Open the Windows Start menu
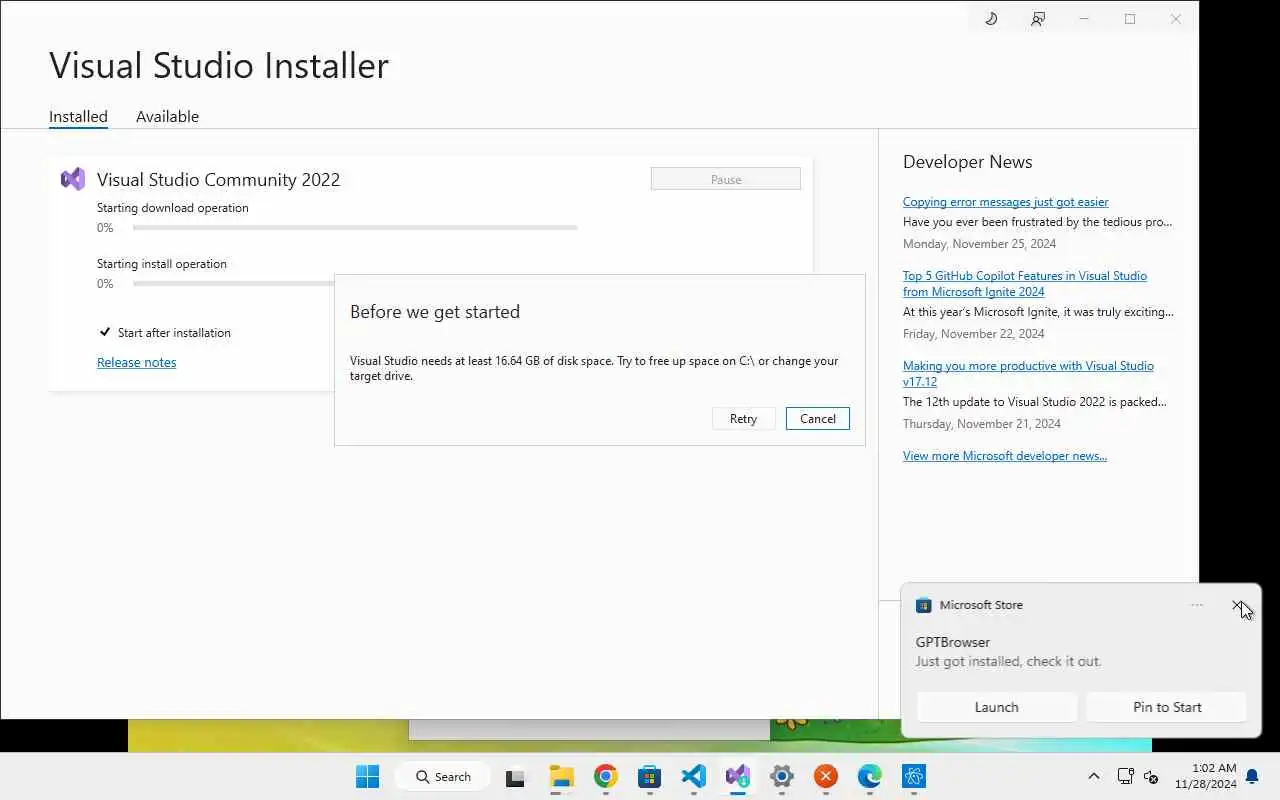Viewport: 1280px width, 800px height. (x=367, y=776)
